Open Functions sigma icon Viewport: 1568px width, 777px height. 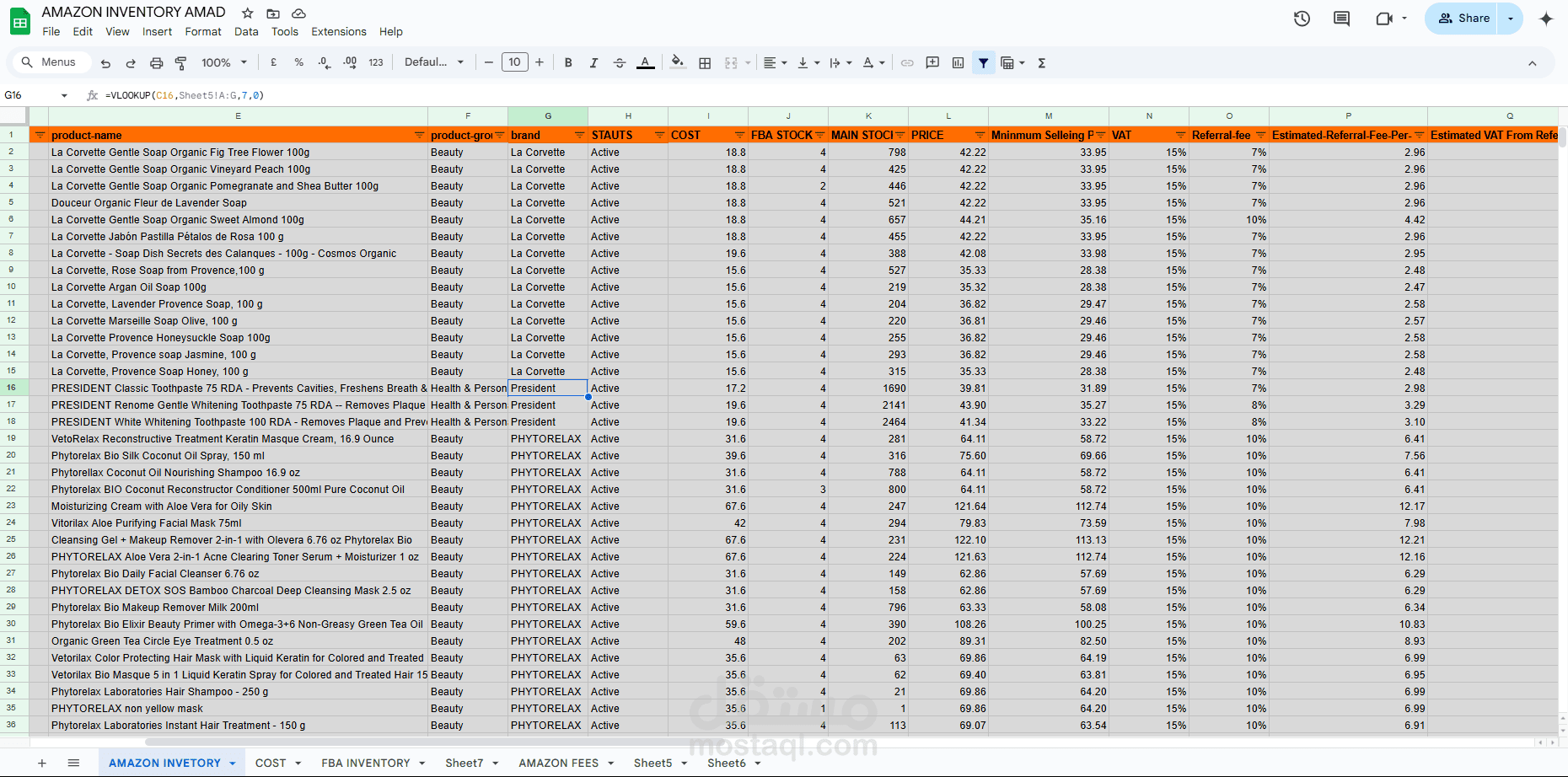pyautogui.click(x=1042, y=62)
